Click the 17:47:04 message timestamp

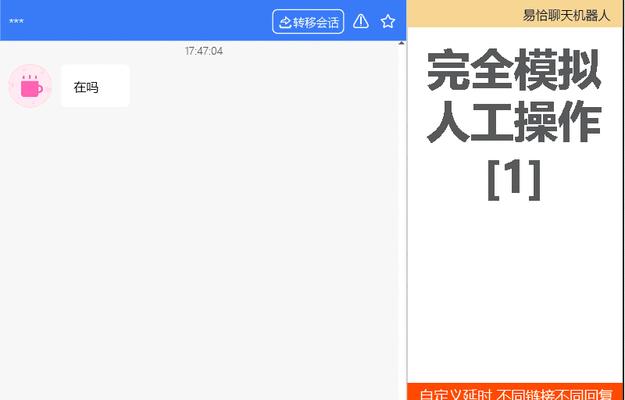[204, 51]
